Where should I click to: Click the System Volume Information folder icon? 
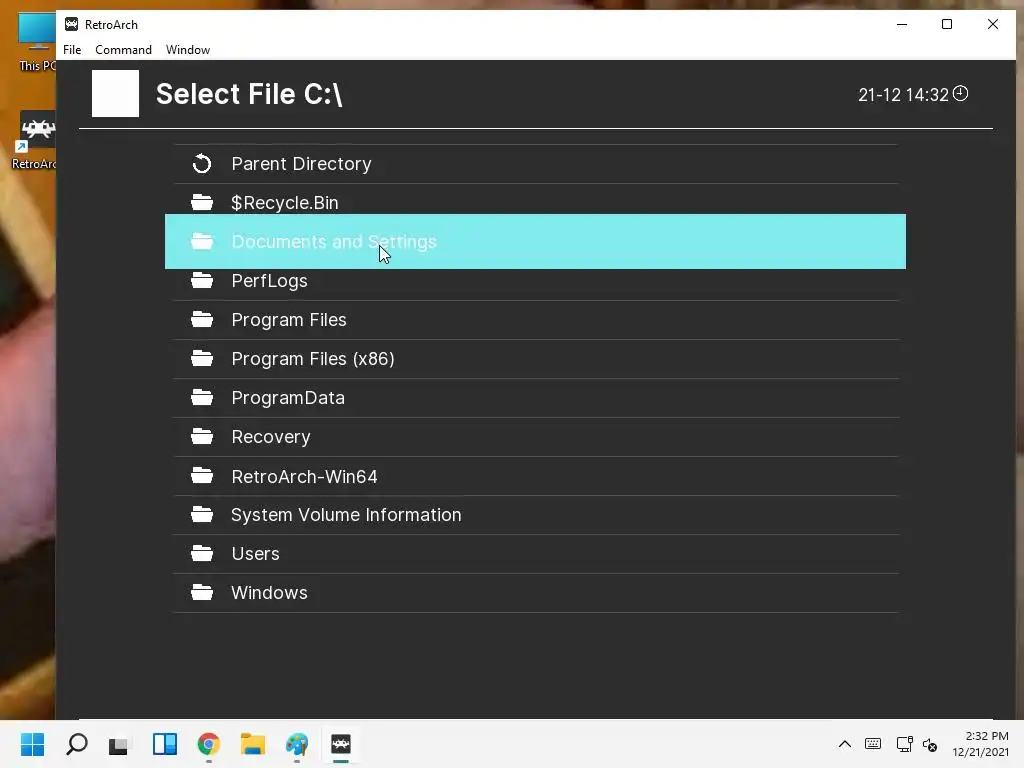pos(202,515)
